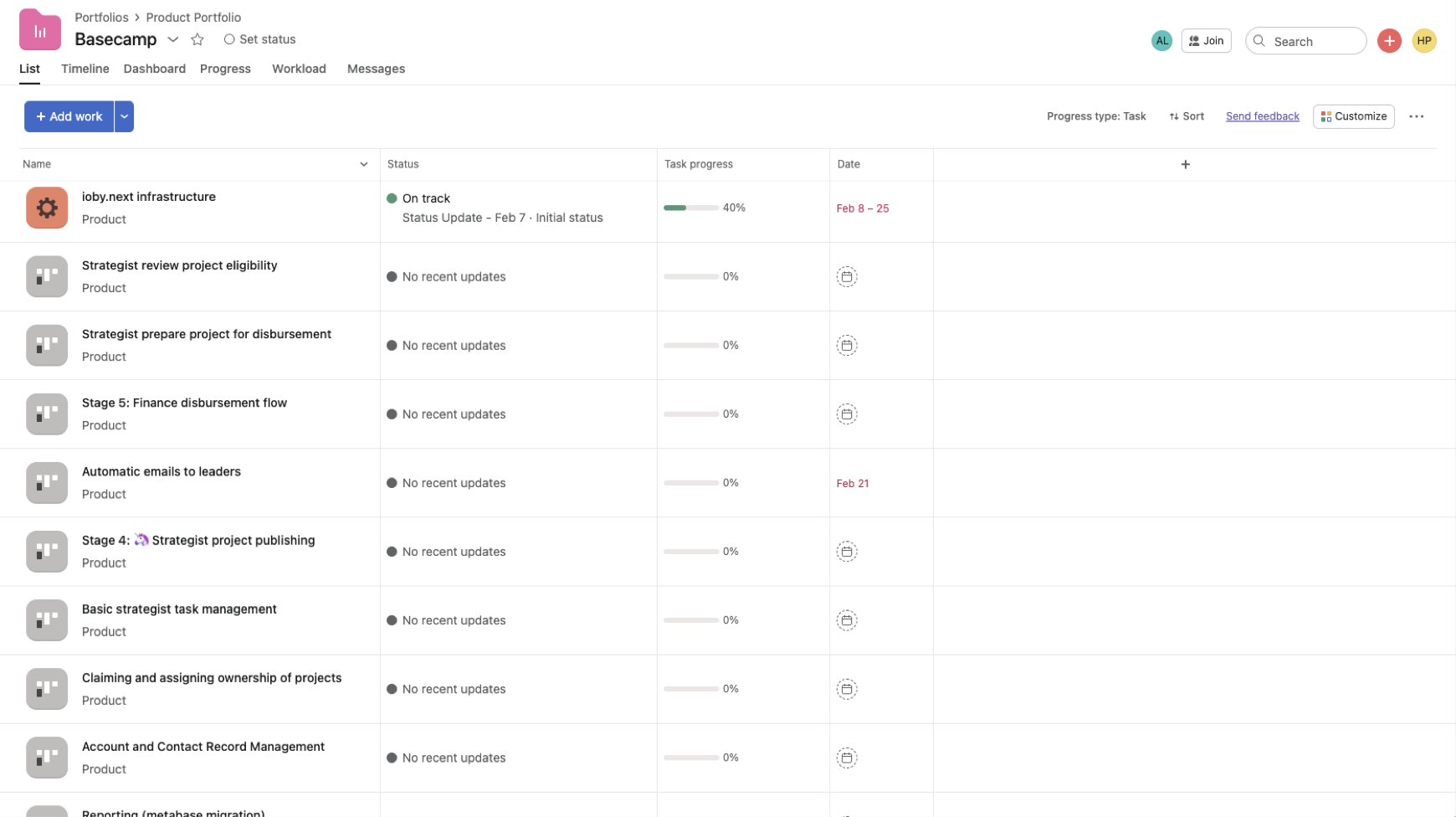Image resolution: width=1456 pixels, height=817 pixels.
Task: Click the 40% task progress bar
Action: tap(691, 208)
